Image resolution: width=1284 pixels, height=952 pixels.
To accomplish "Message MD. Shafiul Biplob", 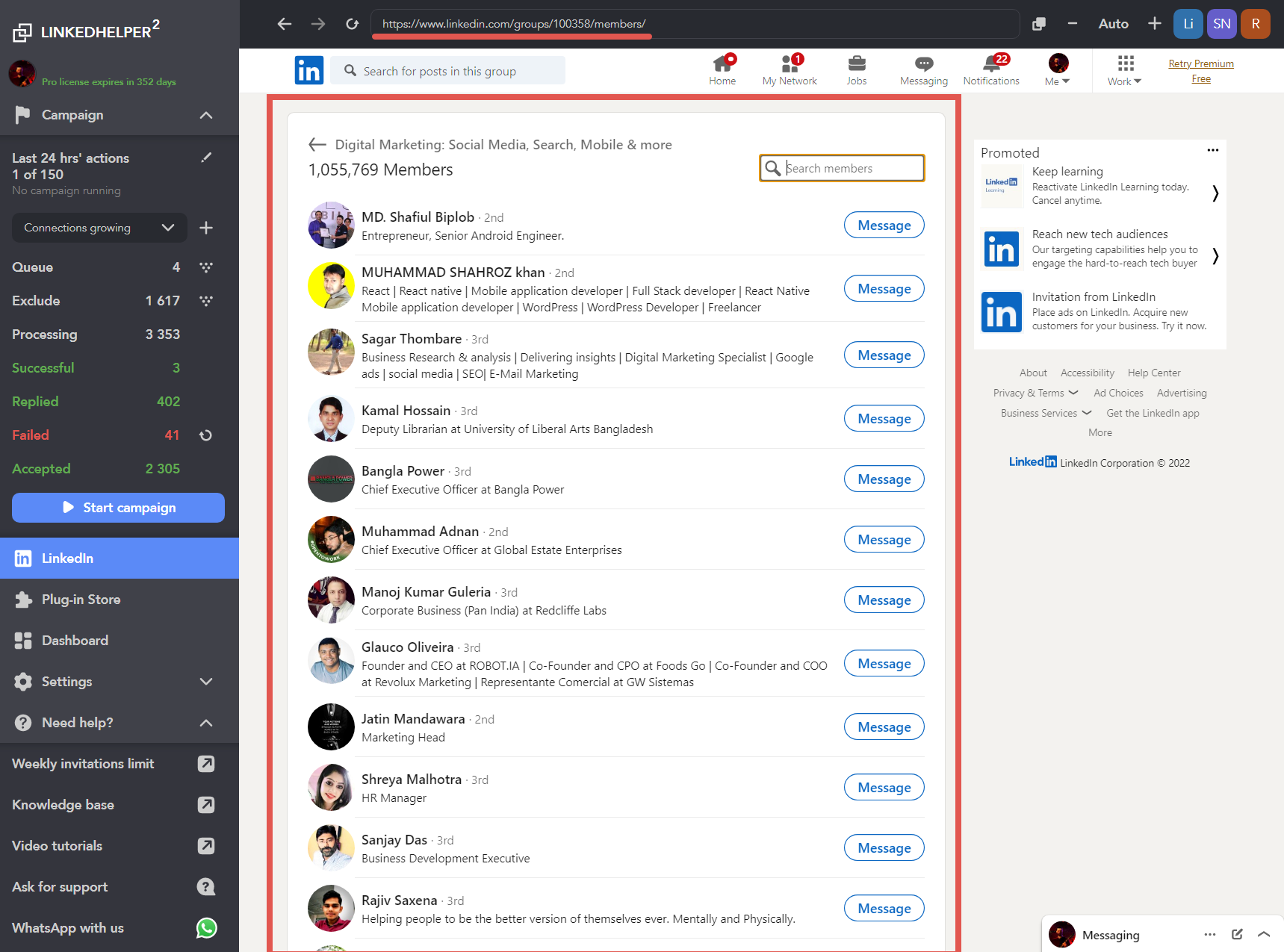I will (x=884, y=225).
